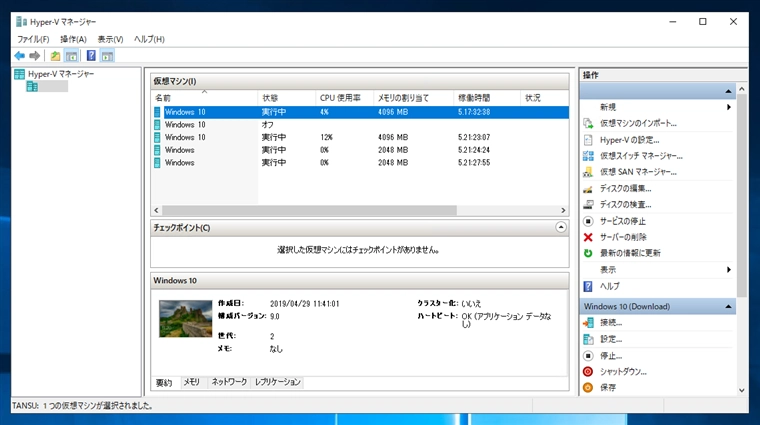
Task: Click シャットダウン... action link
Action: click(x=623, y=372)
